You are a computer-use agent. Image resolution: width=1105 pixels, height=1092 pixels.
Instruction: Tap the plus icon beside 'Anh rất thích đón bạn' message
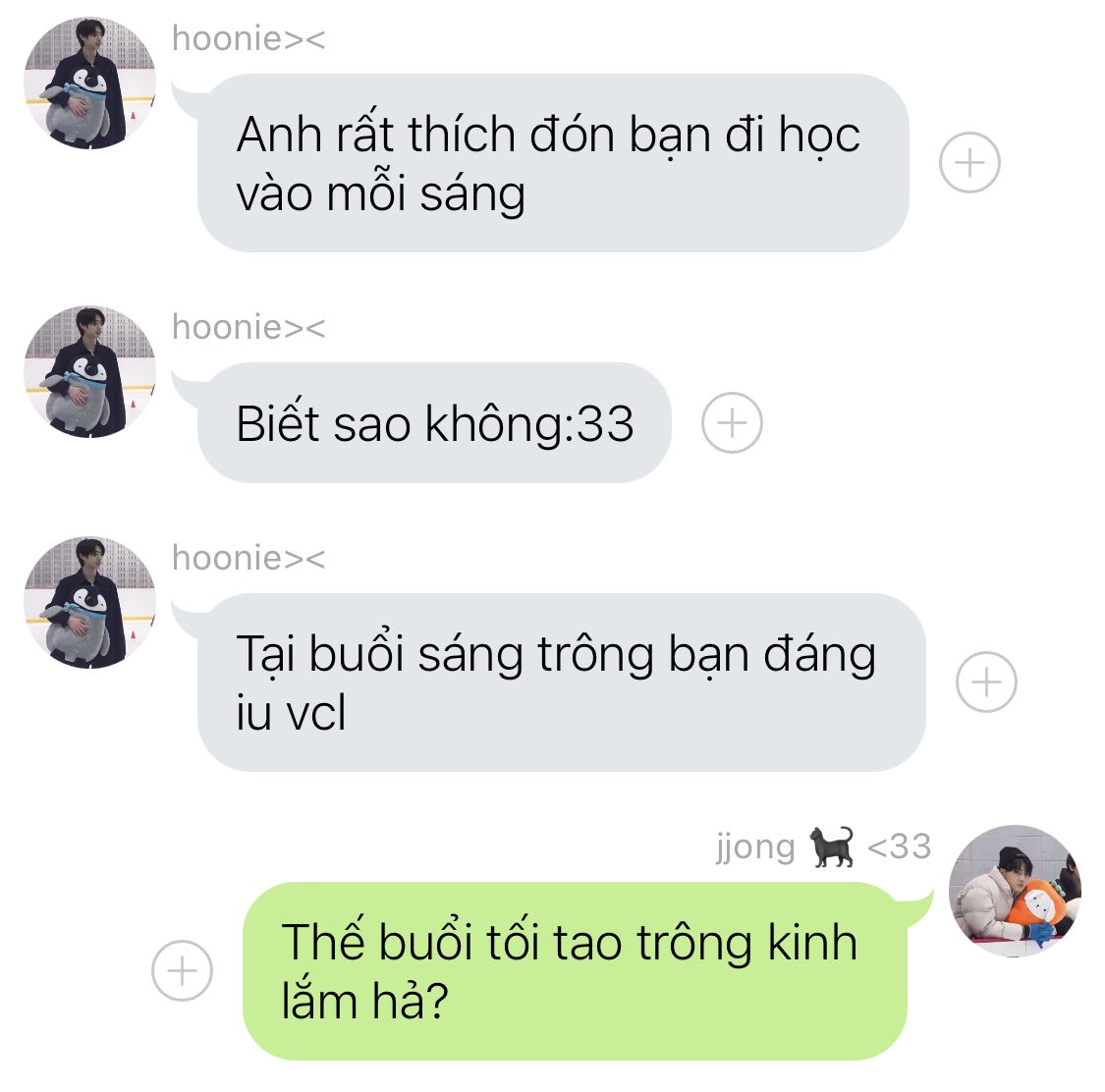[x=969, y=162]
